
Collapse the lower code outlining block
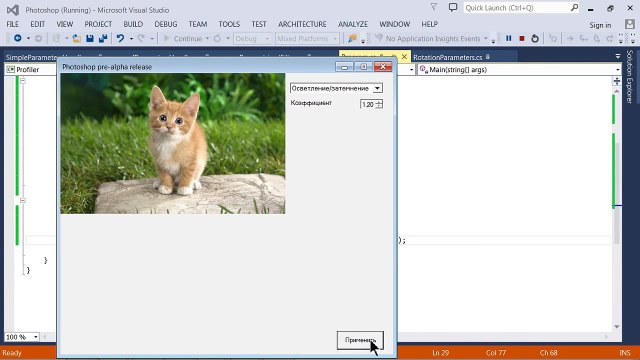[x=23, y=200]
